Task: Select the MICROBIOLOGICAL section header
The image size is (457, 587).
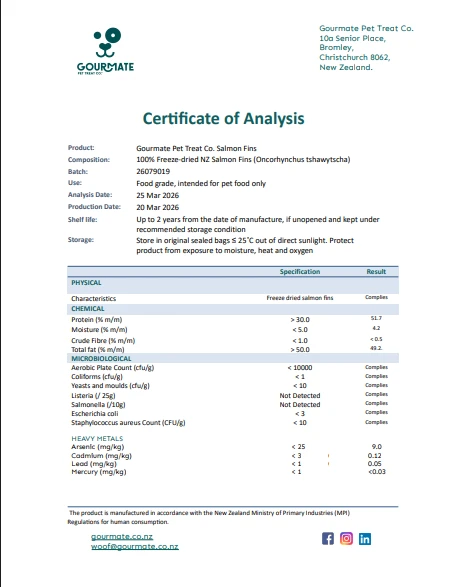Action: point(101,359)
